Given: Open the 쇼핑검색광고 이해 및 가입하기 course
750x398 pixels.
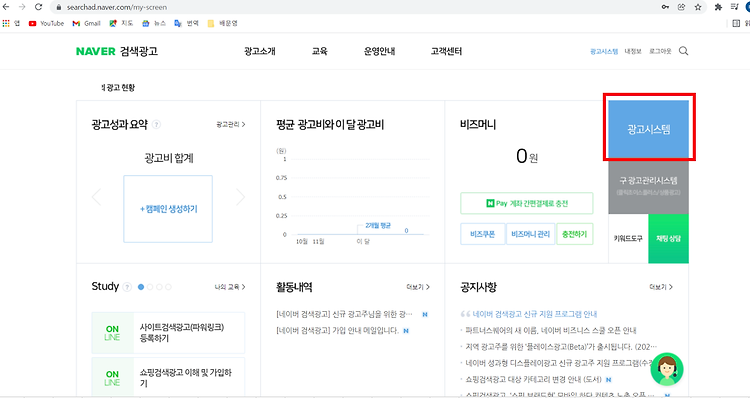Looking at the screenshot, I should coord(168,377).
